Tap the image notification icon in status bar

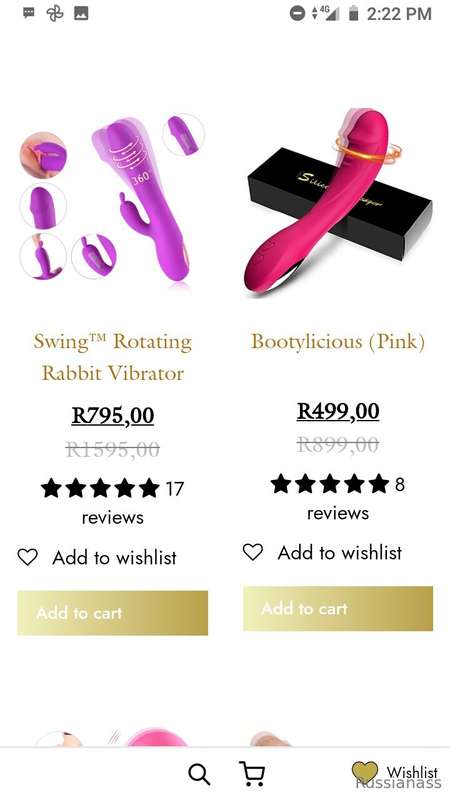click(81, 13)
